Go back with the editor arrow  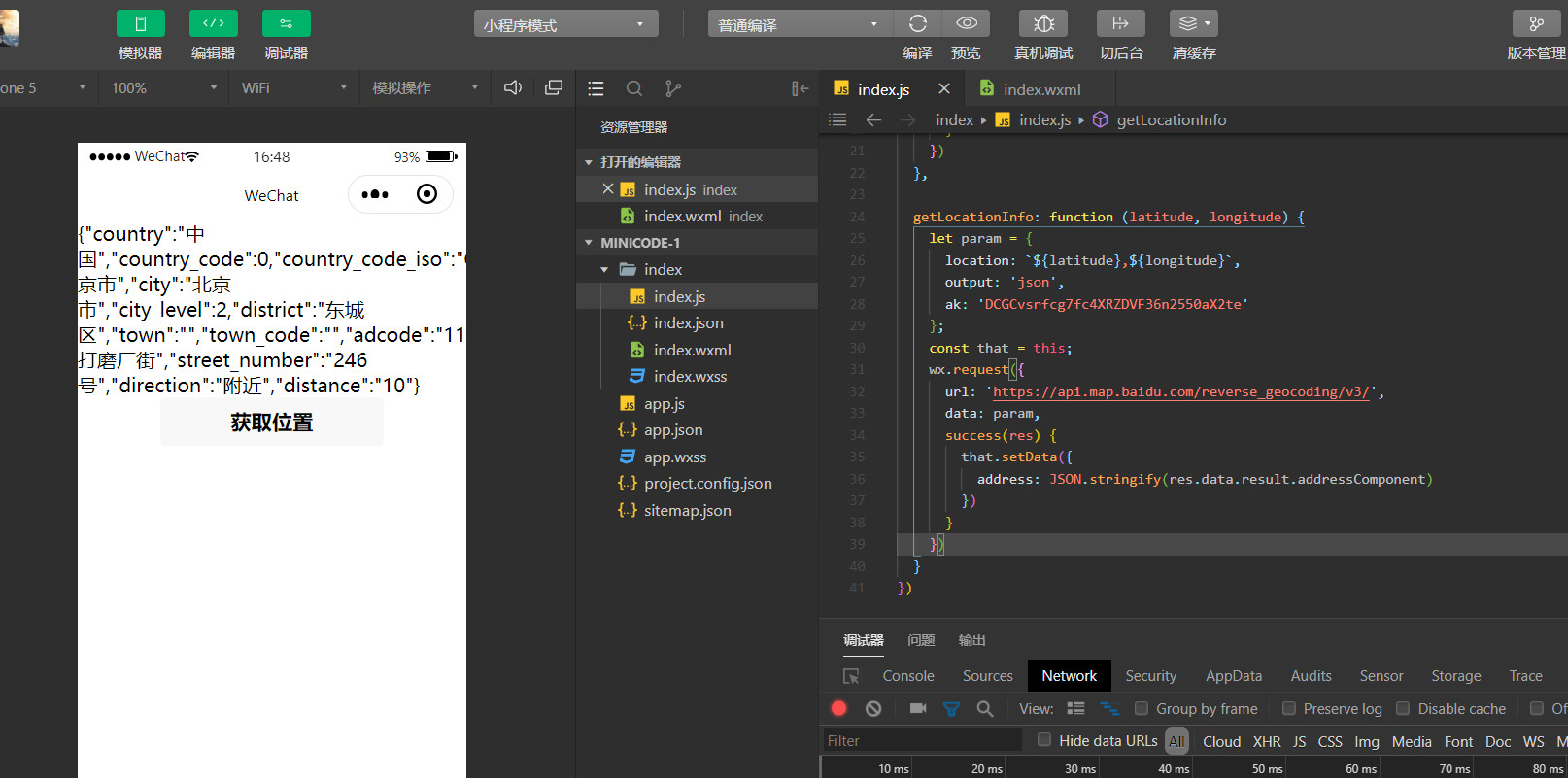click(x=873, y=119)
